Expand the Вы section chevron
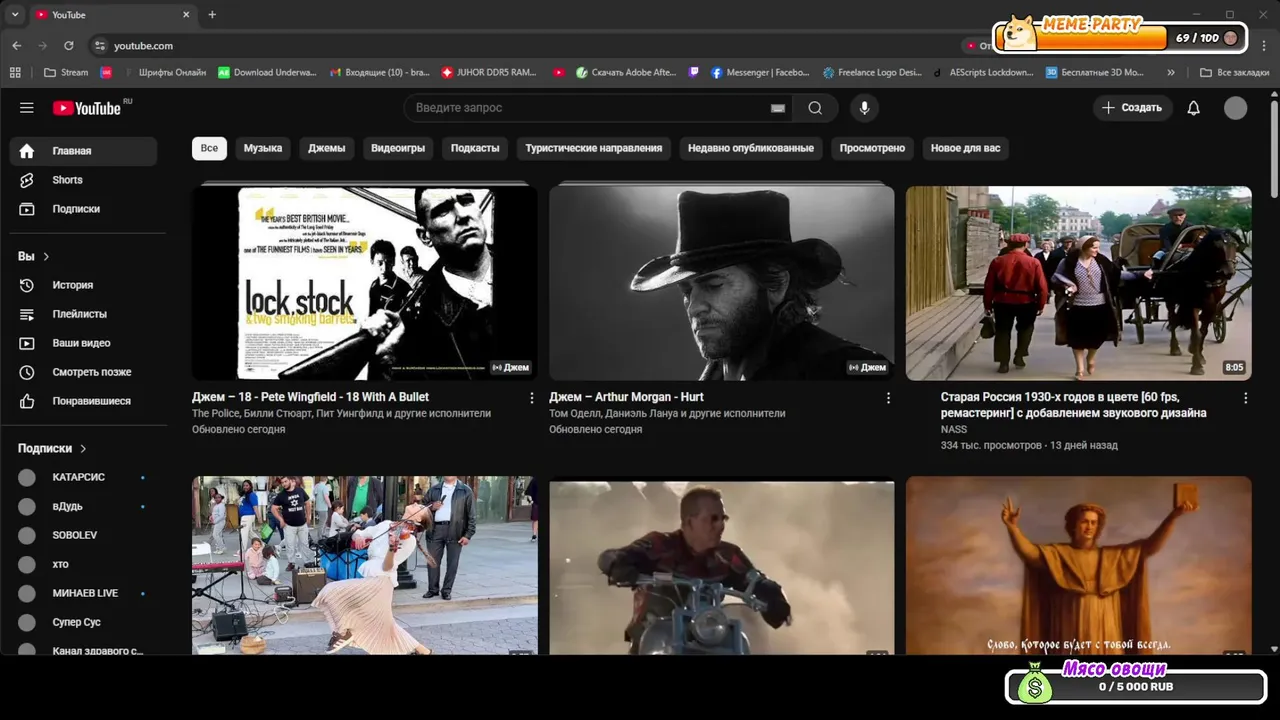The height and width of the screenshot is (720, 1280). (x=46, y=257)
